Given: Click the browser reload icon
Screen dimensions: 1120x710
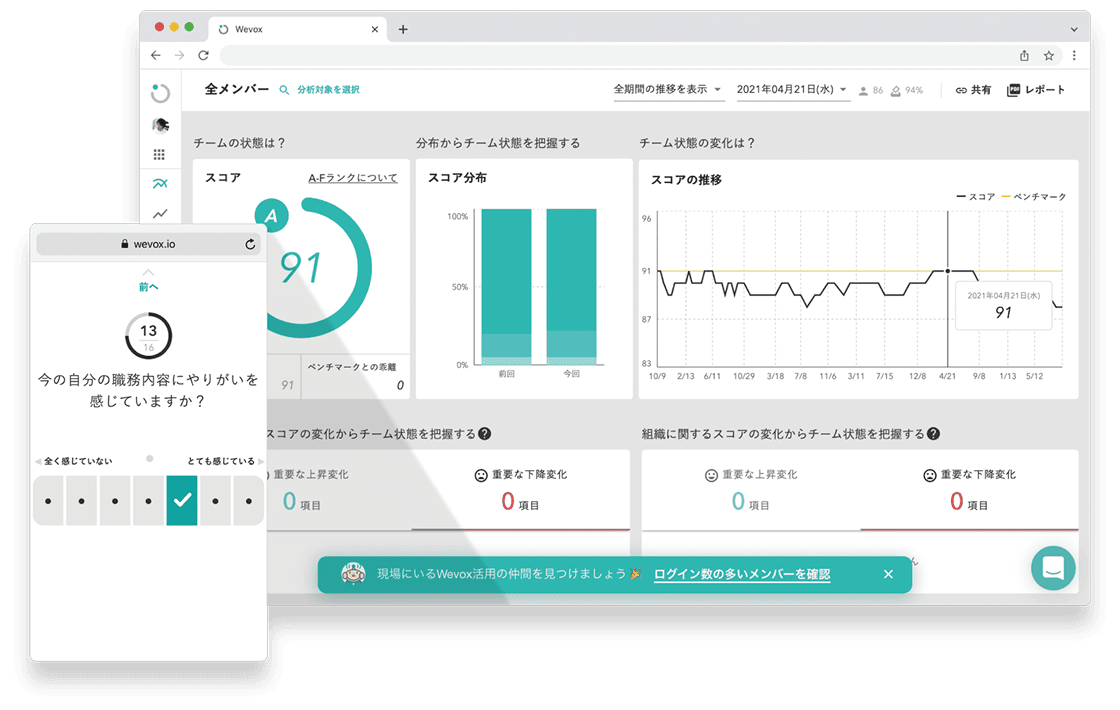Looking at the screenshot, I should point(204,56).
